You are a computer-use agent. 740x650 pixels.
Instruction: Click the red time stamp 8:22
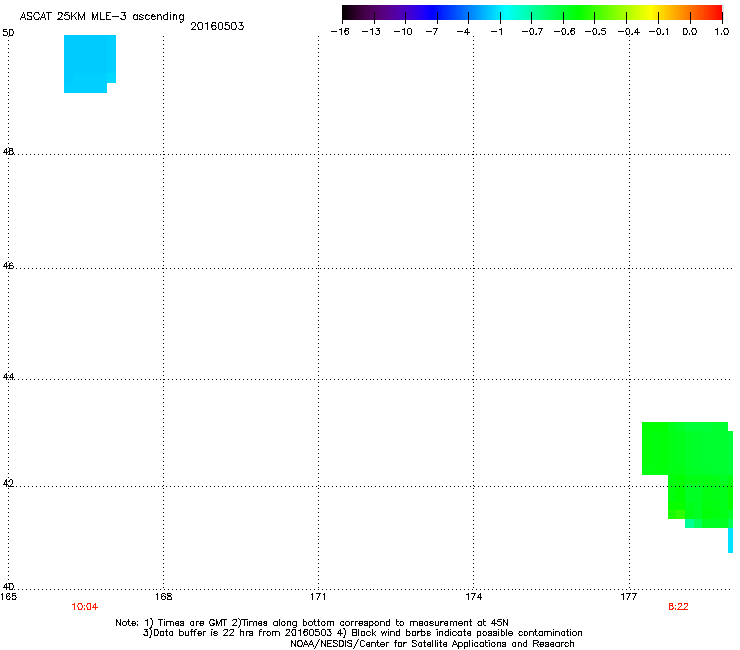pos(678,607)
